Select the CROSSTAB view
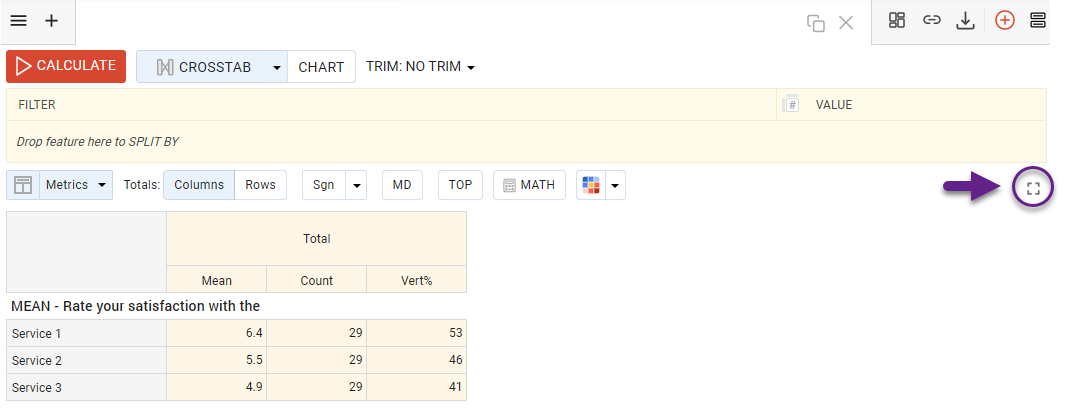1074x416 pixels. (x=212, y=67)
